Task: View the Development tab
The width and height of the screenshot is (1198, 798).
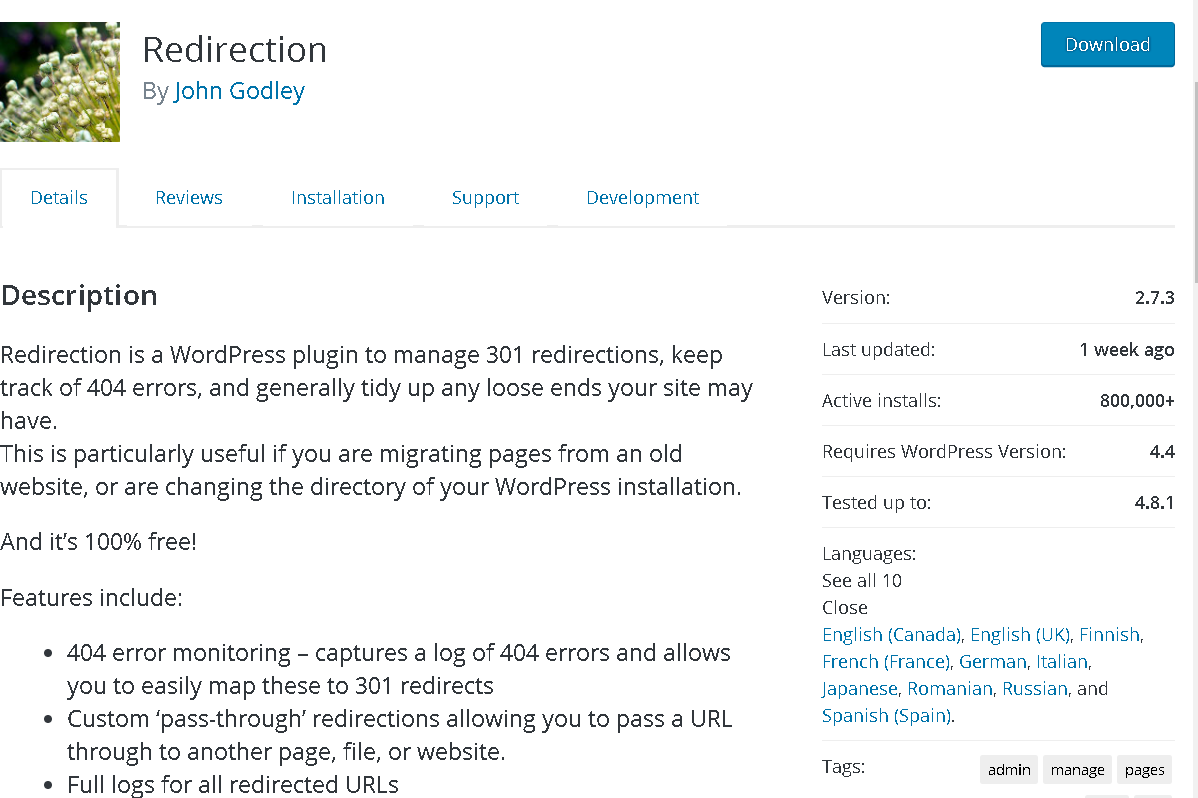Action: click(643, 198)
